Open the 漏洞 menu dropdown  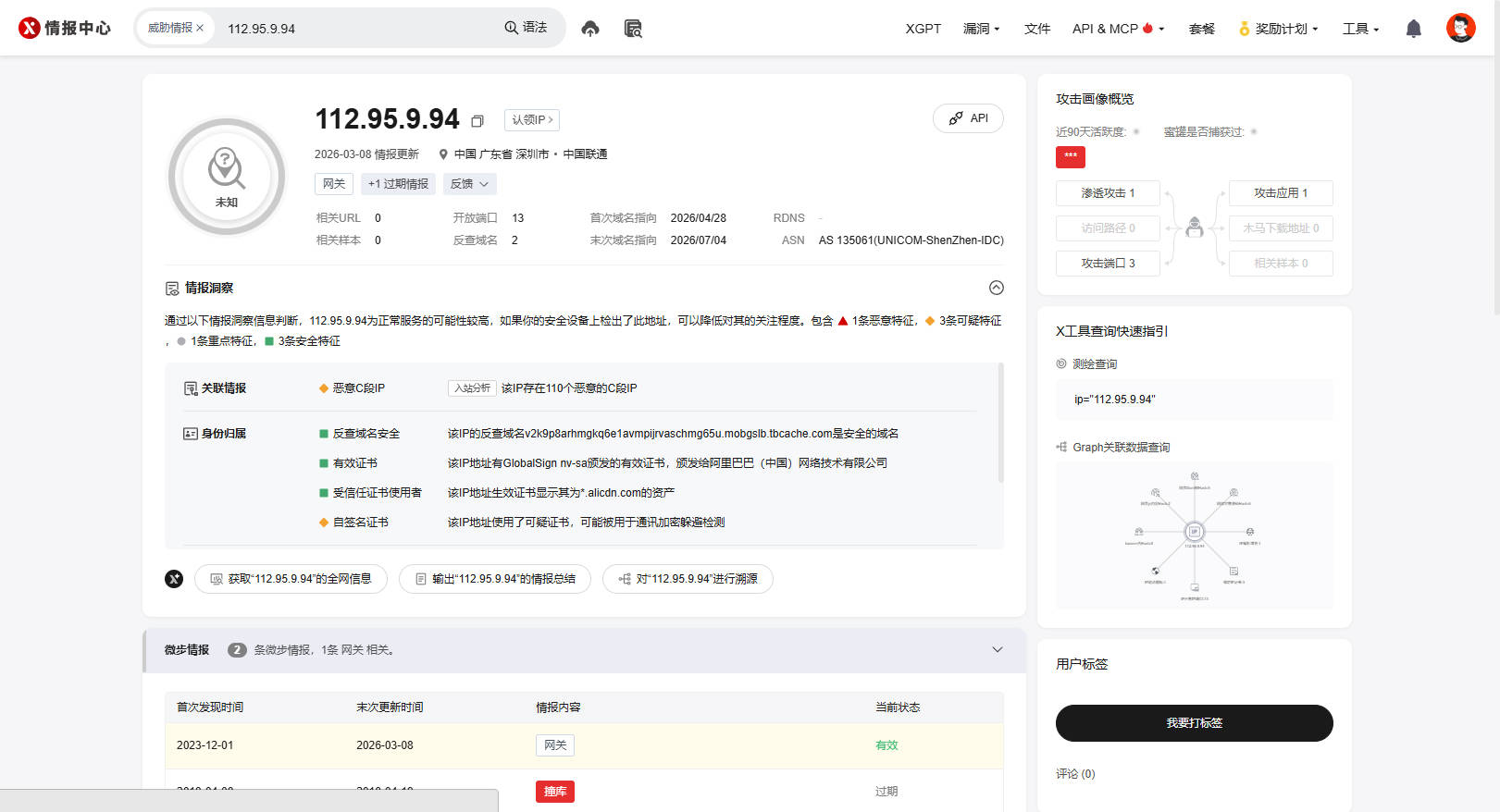click(982, 29)
